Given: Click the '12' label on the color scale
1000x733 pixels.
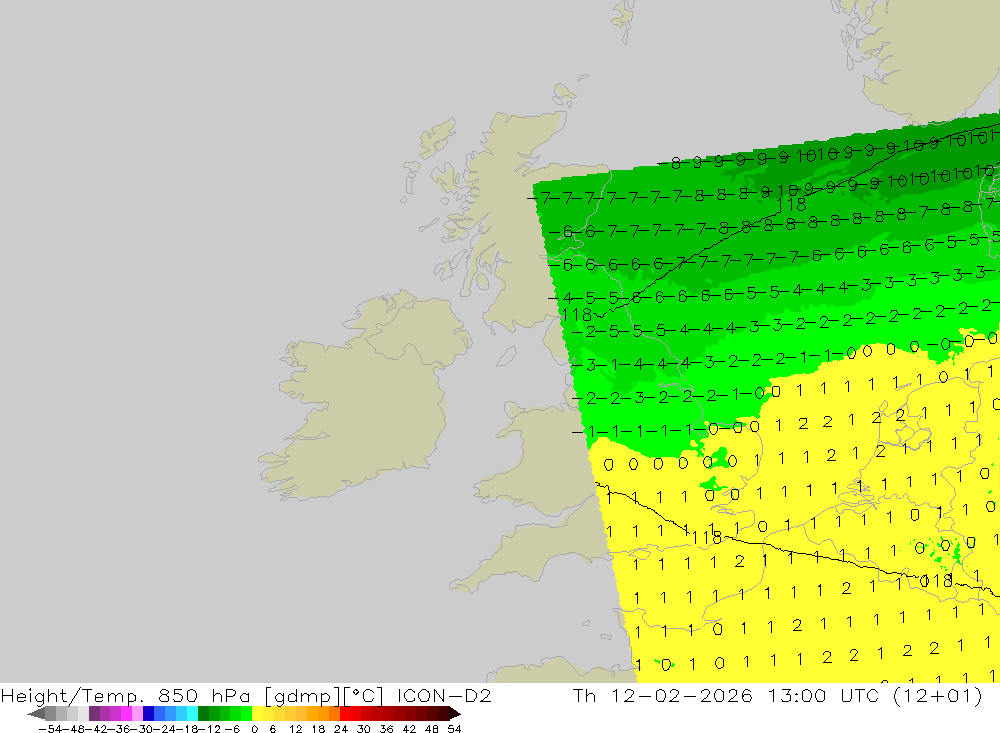Looking at the screenshot, I should click(x=296, y=729).
